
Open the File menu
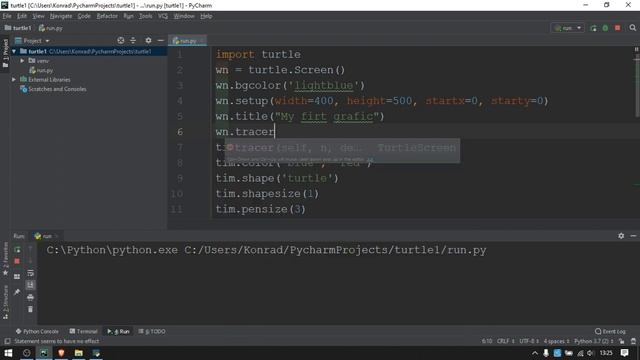tap(7, 16)
